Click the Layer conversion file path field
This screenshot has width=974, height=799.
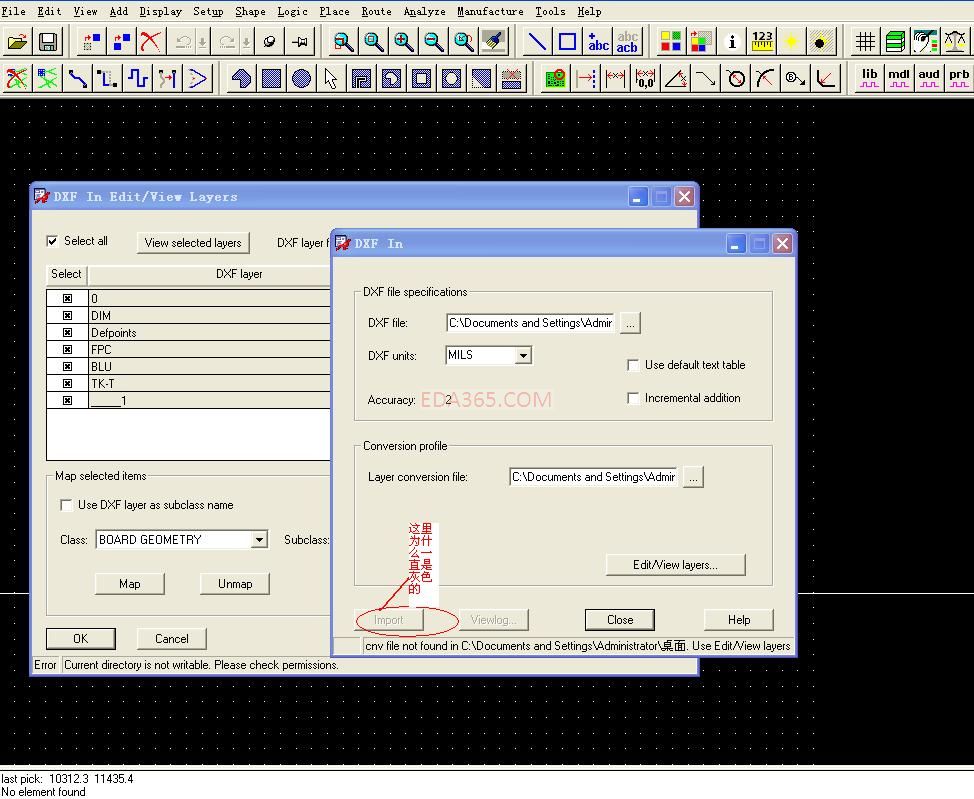point(593,477)
